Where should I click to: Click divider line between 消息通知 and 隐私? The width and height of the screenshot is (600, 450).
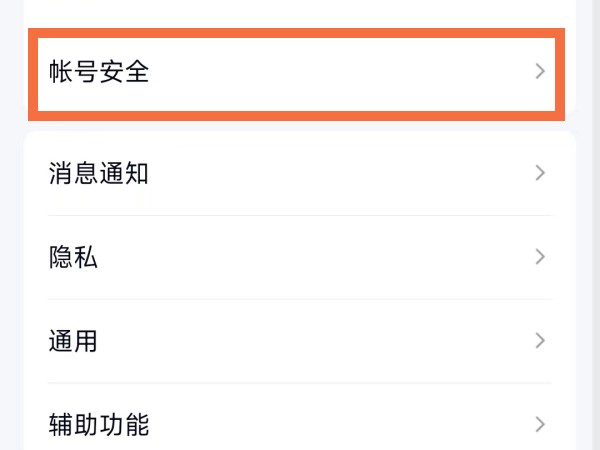click(300, 215)
